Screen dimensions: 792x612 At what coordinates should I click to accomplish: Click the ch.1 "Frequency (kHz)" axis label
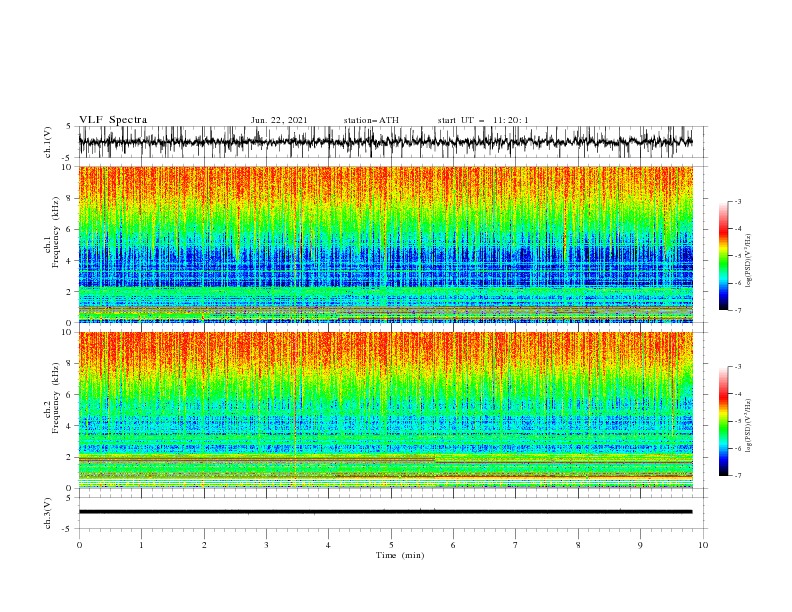[x=56, y=230]
